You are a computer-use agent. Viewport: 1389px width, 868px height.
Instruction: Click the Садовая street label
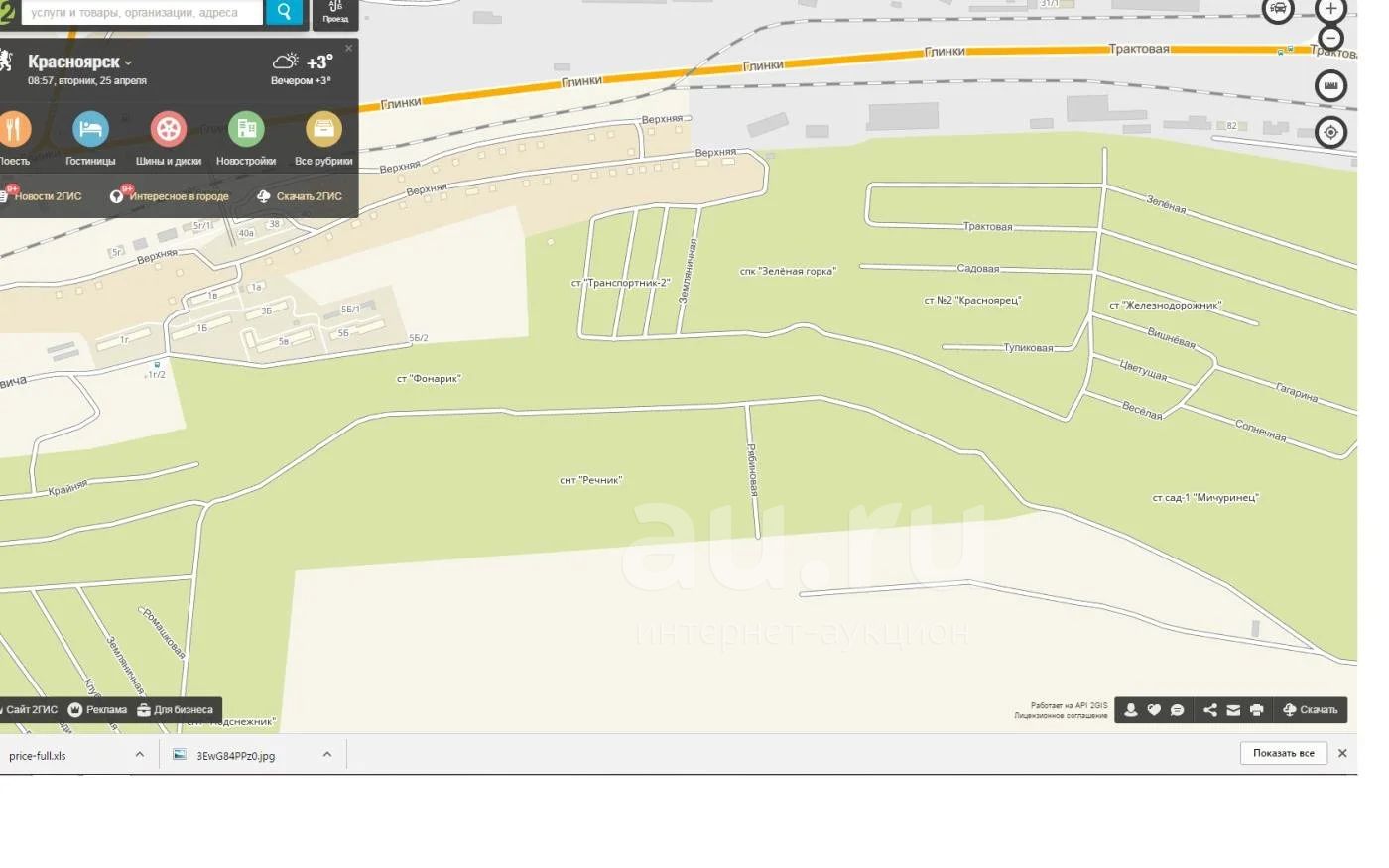(x=978, y=269)
